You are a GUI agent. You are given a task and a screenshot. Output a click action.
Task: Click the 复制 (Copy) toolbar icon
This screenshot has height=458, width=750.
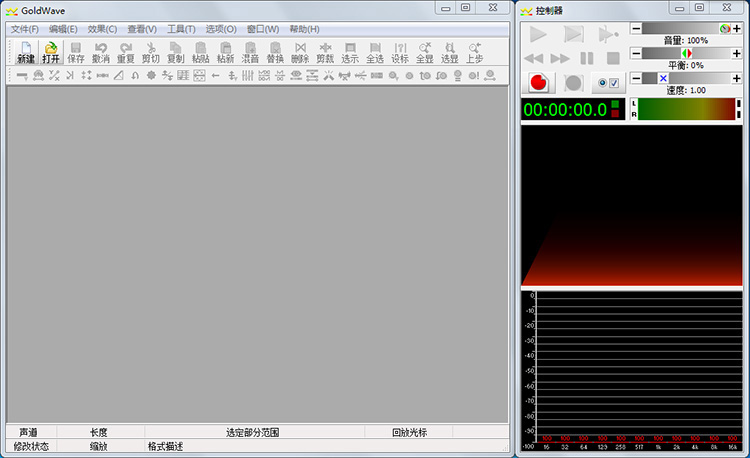pos(176,53)
